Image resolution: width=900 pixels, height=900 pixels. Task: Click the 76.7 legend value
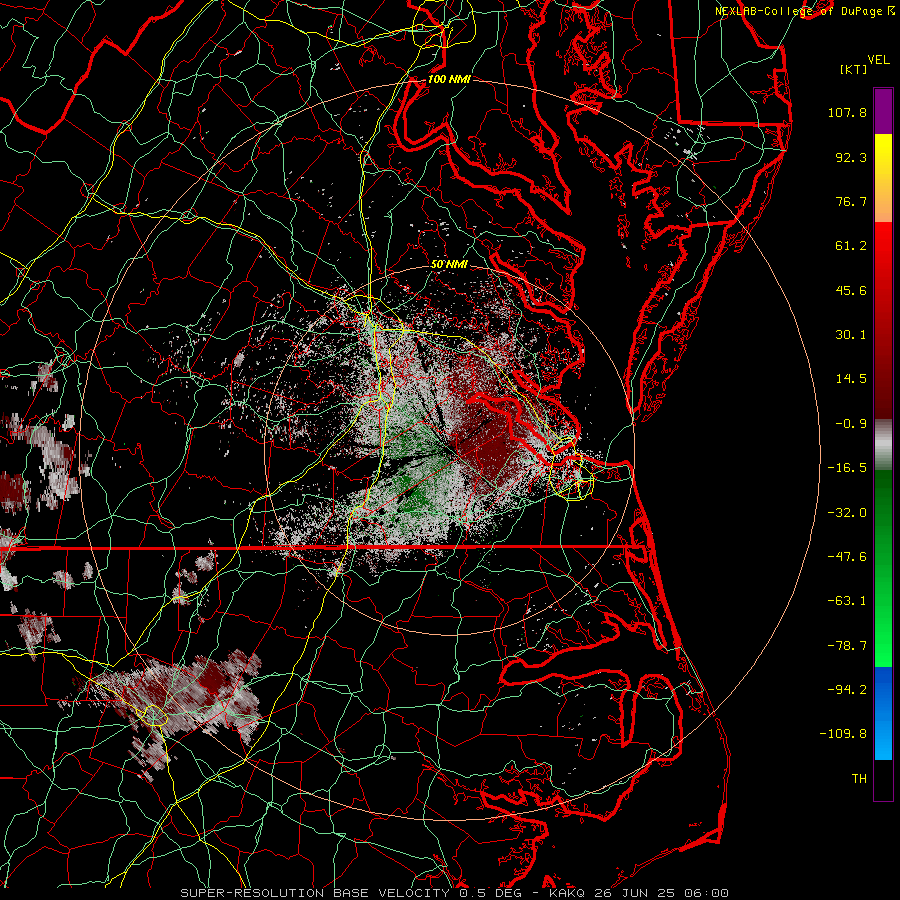[x=851, y=201]
